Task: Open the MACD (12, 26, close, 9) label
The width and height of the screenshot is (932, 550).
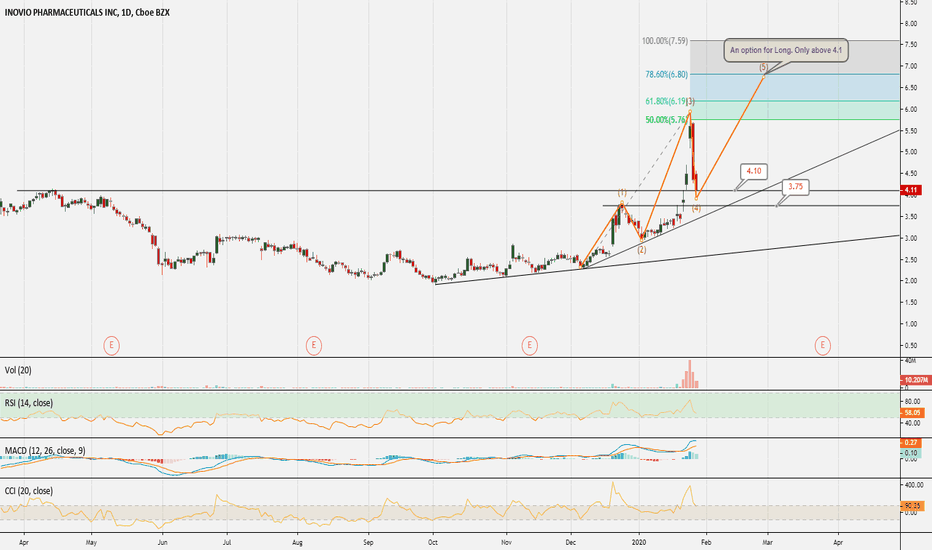Action: (45, 451)
